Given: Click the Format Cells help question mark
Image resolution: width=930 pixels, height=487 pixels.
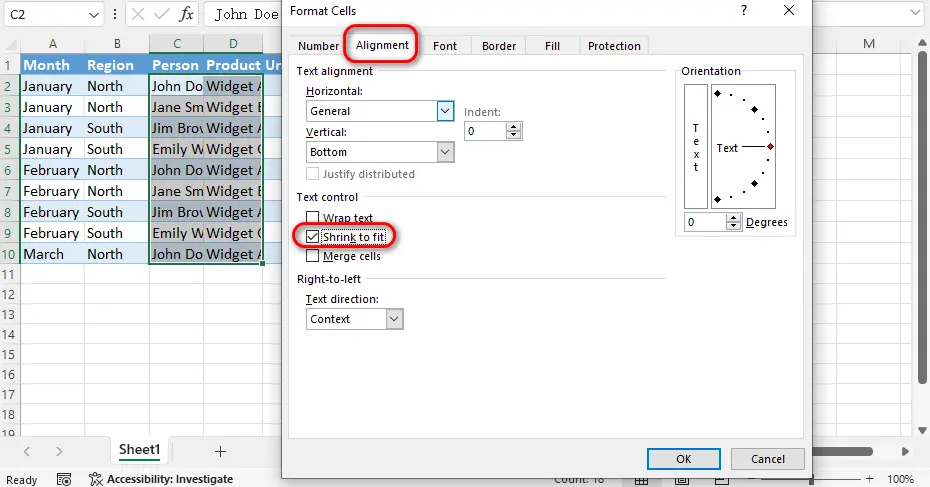Looking at the screenshot, I should click(x=744, y=10).
